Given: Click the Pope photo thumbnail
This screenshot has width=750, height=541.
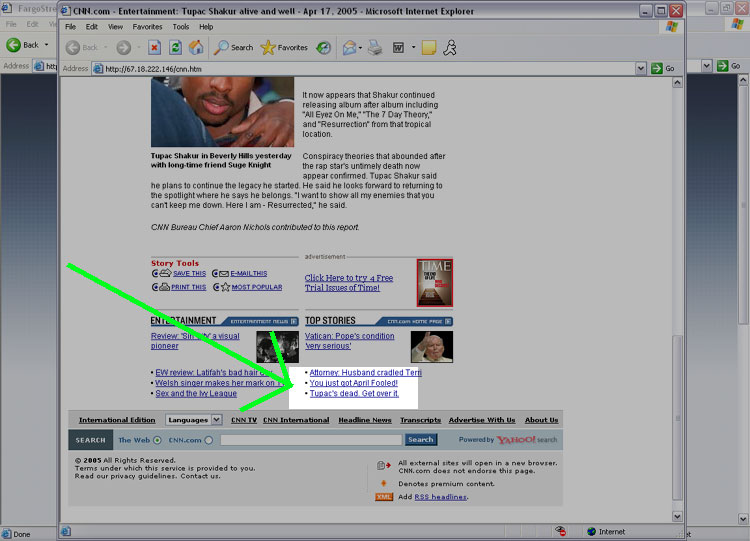Looking at the screenshot, I should coord(431,347).
